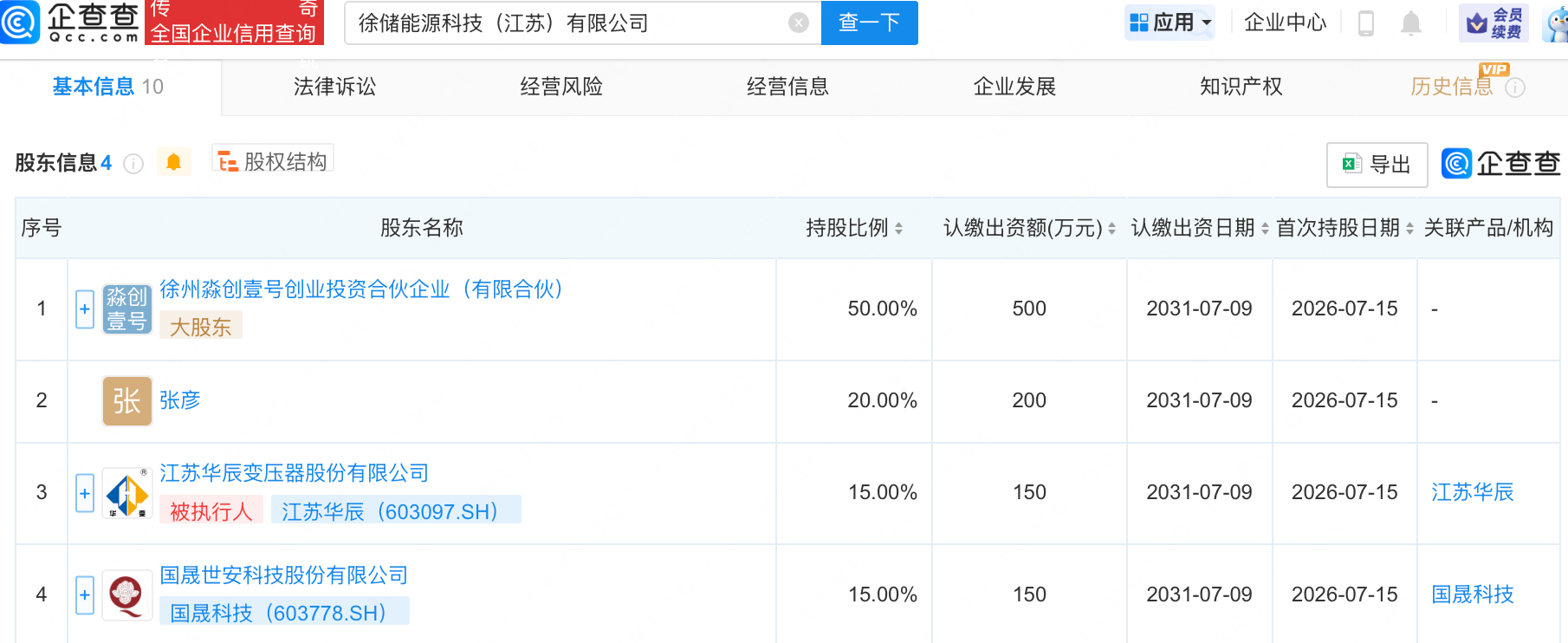
Task: Open 徐州淼创壹号 company logo
Action: point(127,309)
